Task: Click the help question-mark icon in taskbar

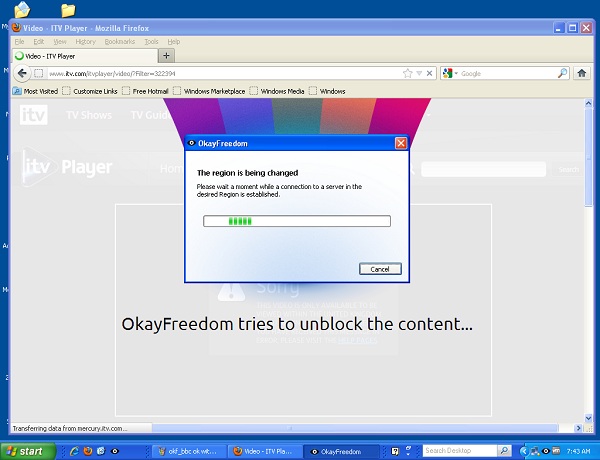Action: tap(395, 451)
